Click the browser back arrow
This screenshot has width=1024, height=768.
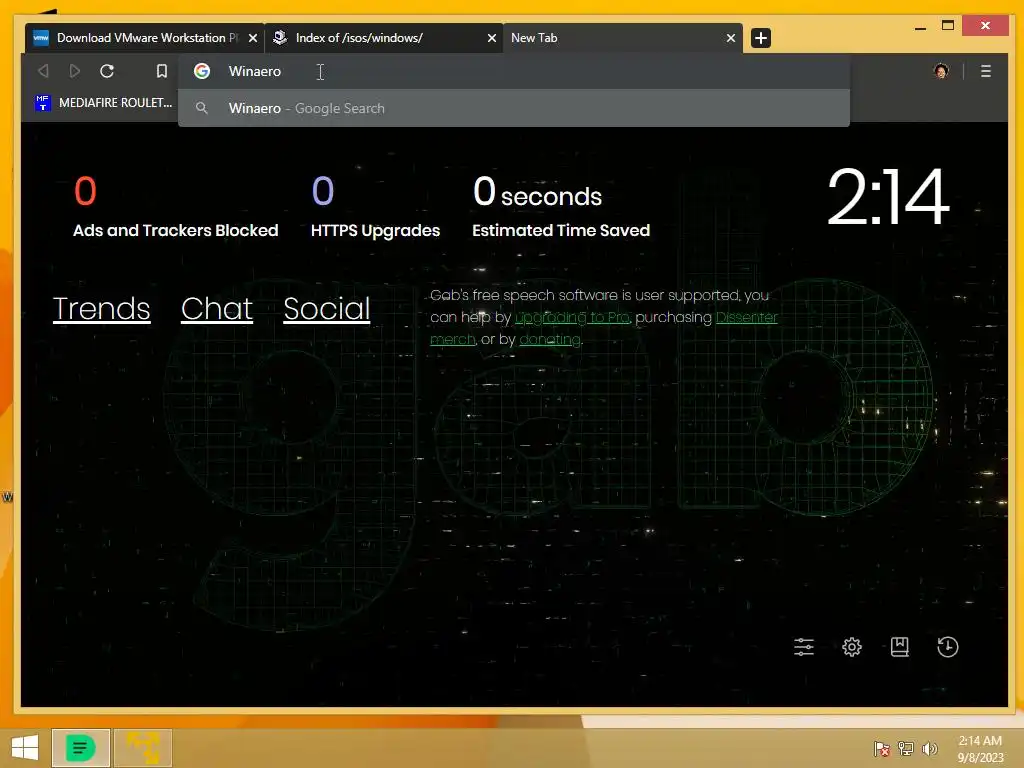tap(43, 71)
